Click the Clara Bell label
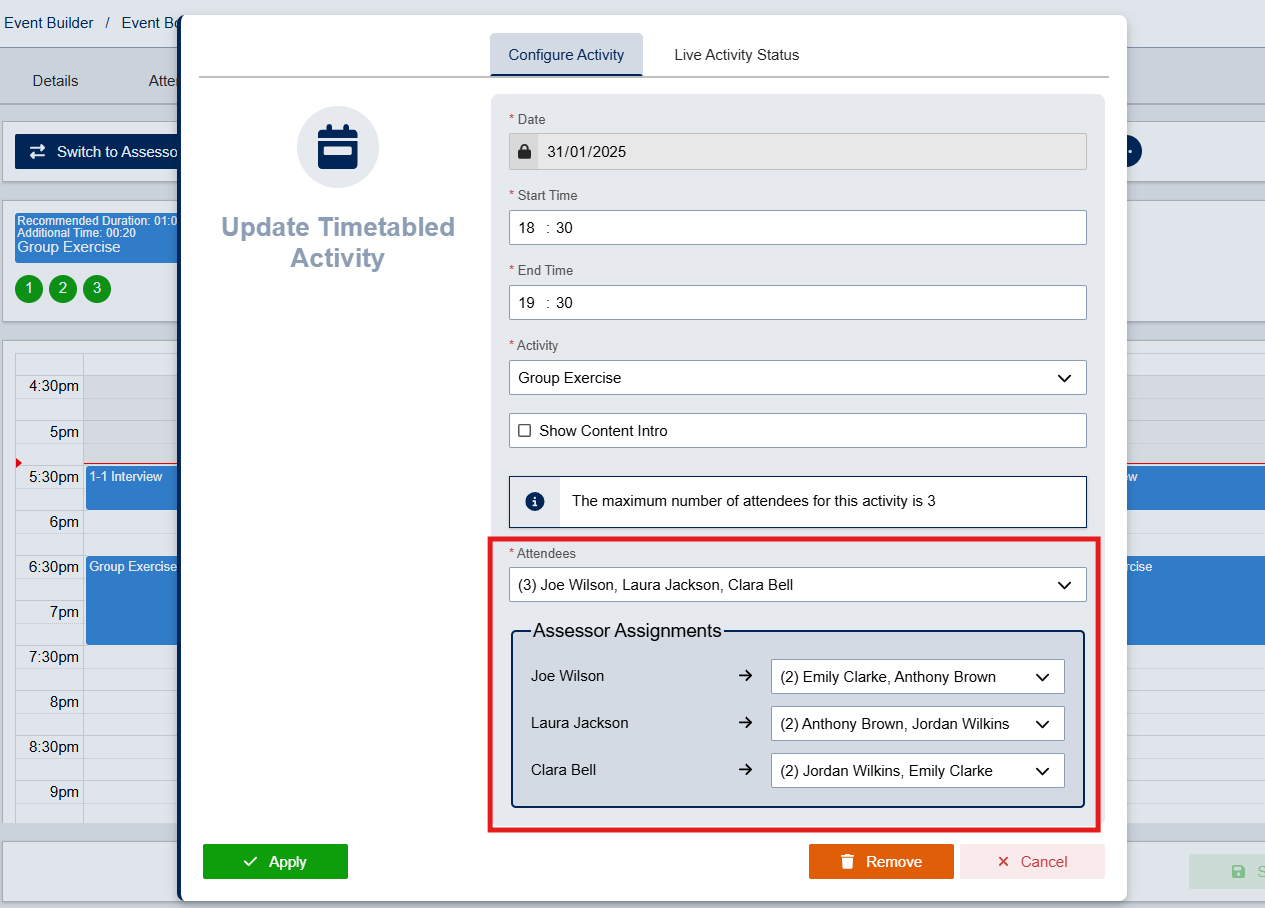1265x908 pixels. [x=564, y=770]
